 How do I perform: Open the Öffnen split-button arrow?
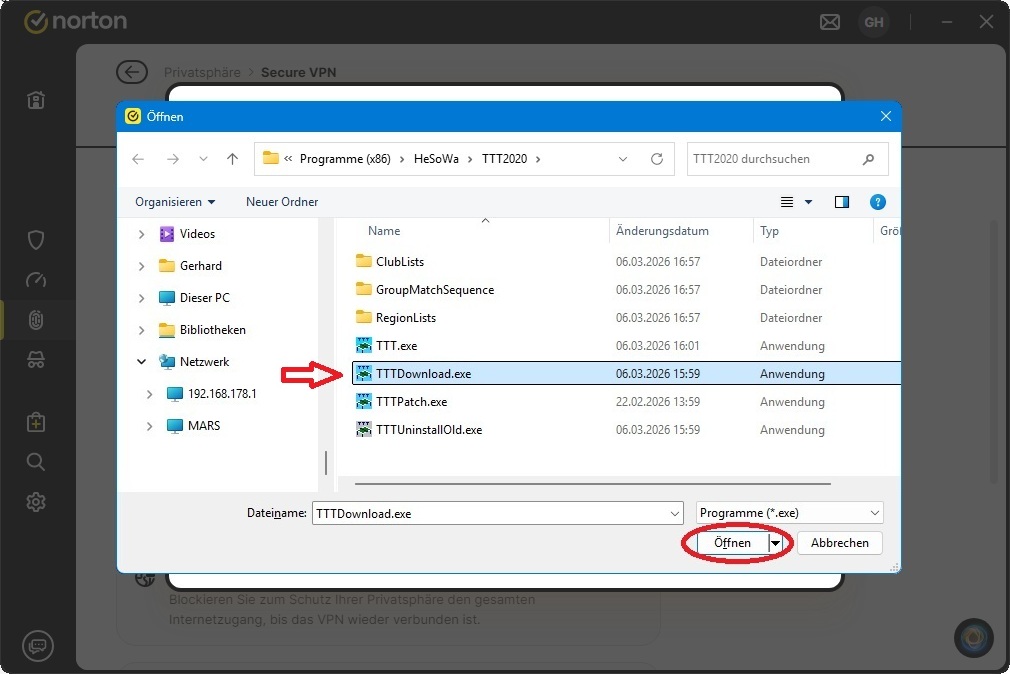tap(776, 543)
